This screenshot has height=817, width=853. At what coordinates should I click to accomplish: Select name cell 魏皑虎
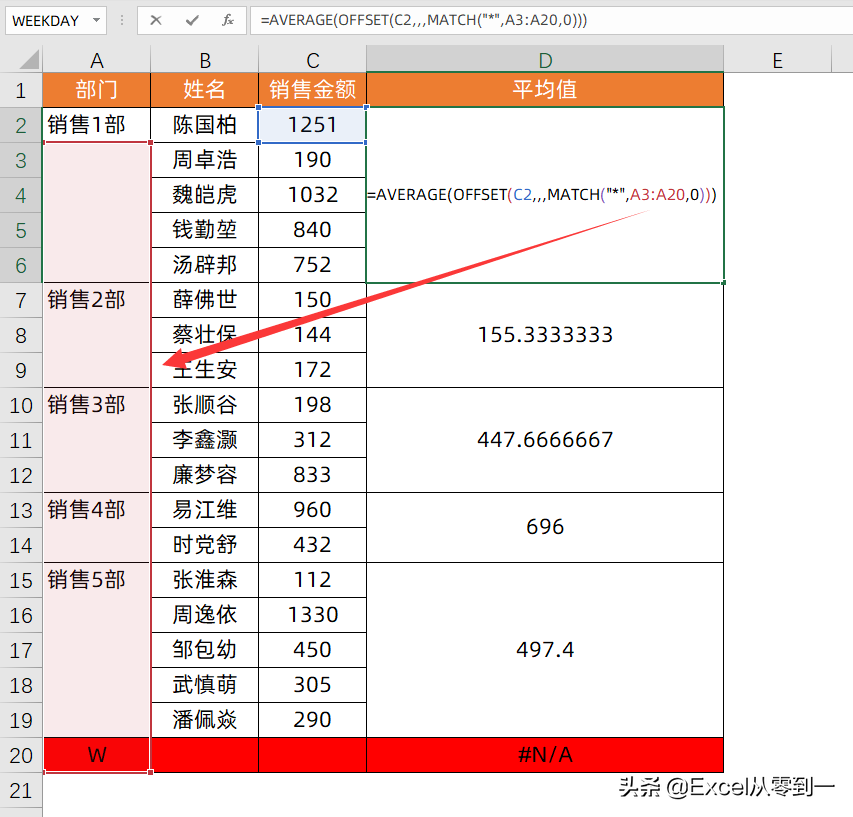[205, 195]
